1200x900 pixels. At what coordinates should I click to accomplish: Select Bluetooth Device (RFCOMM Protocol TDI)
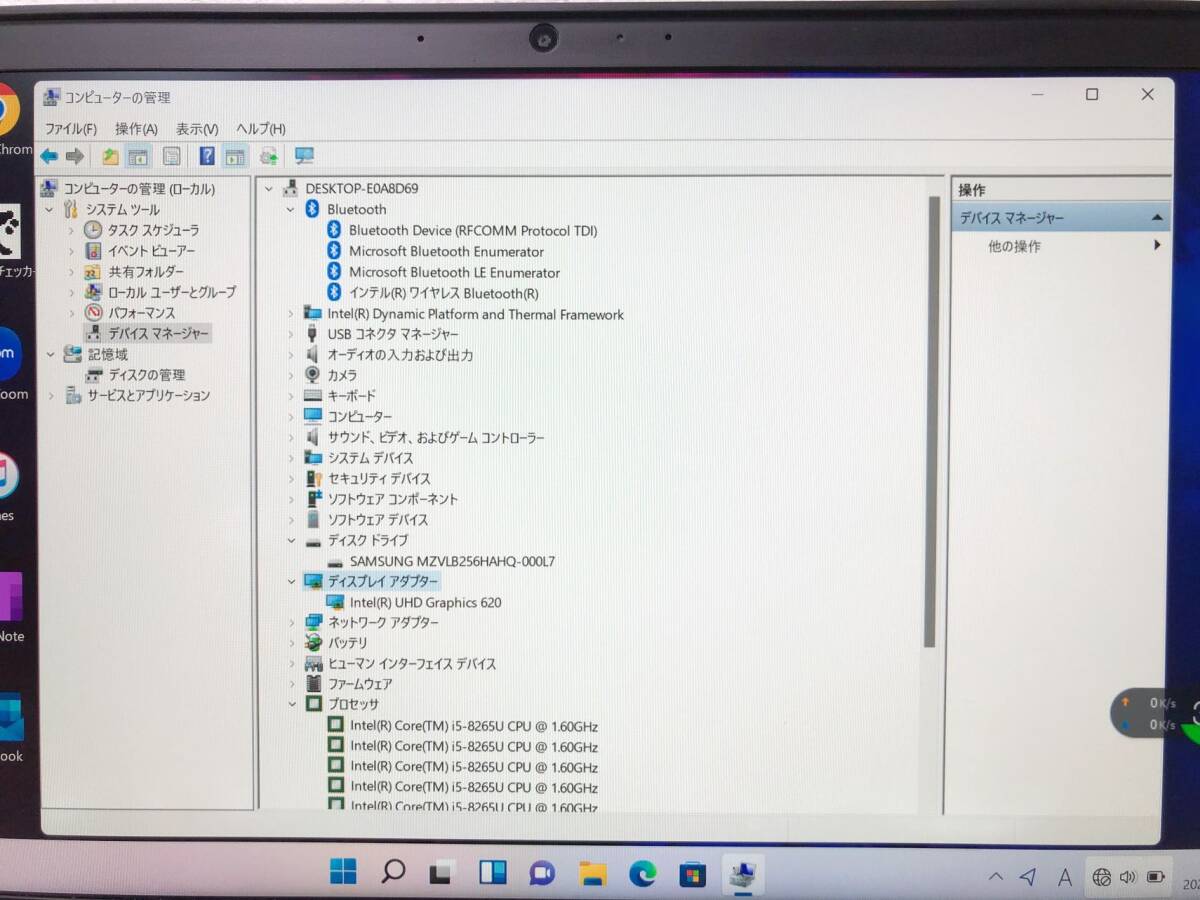473,231
